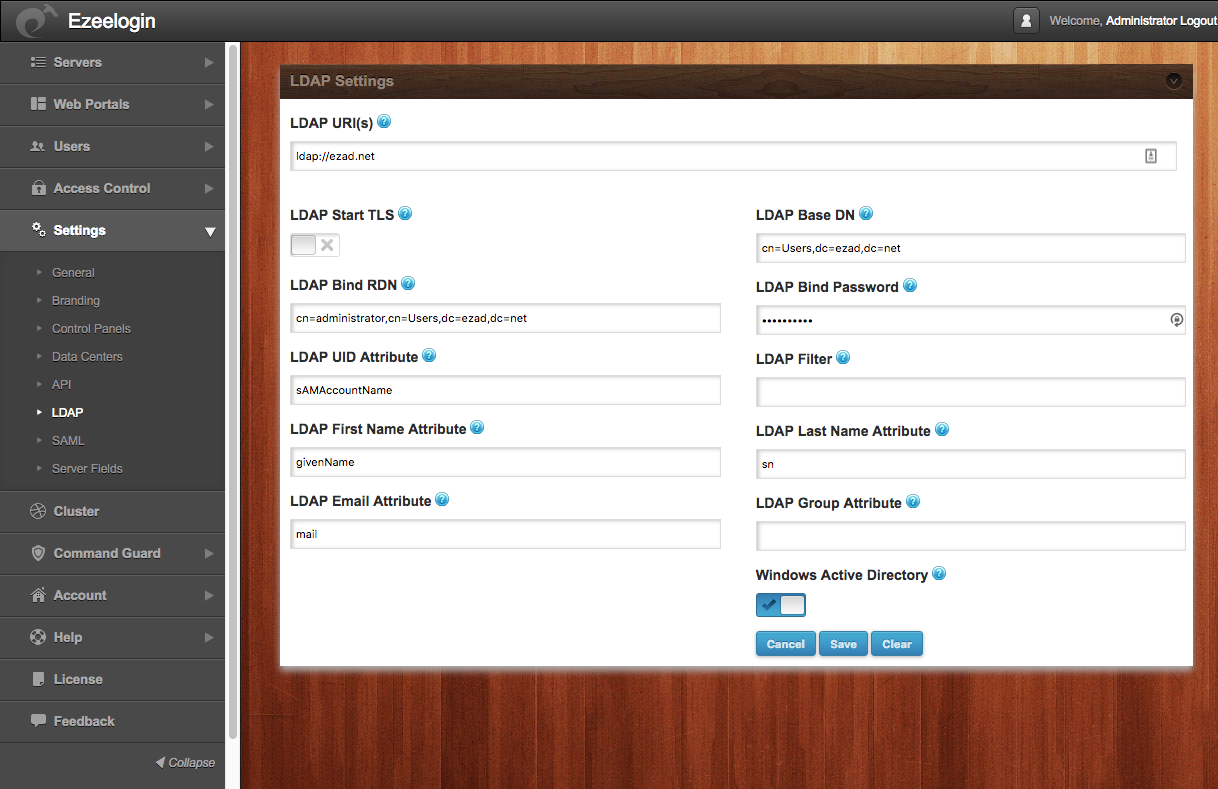Open help for LDAP Start TLS

point(405,214)
